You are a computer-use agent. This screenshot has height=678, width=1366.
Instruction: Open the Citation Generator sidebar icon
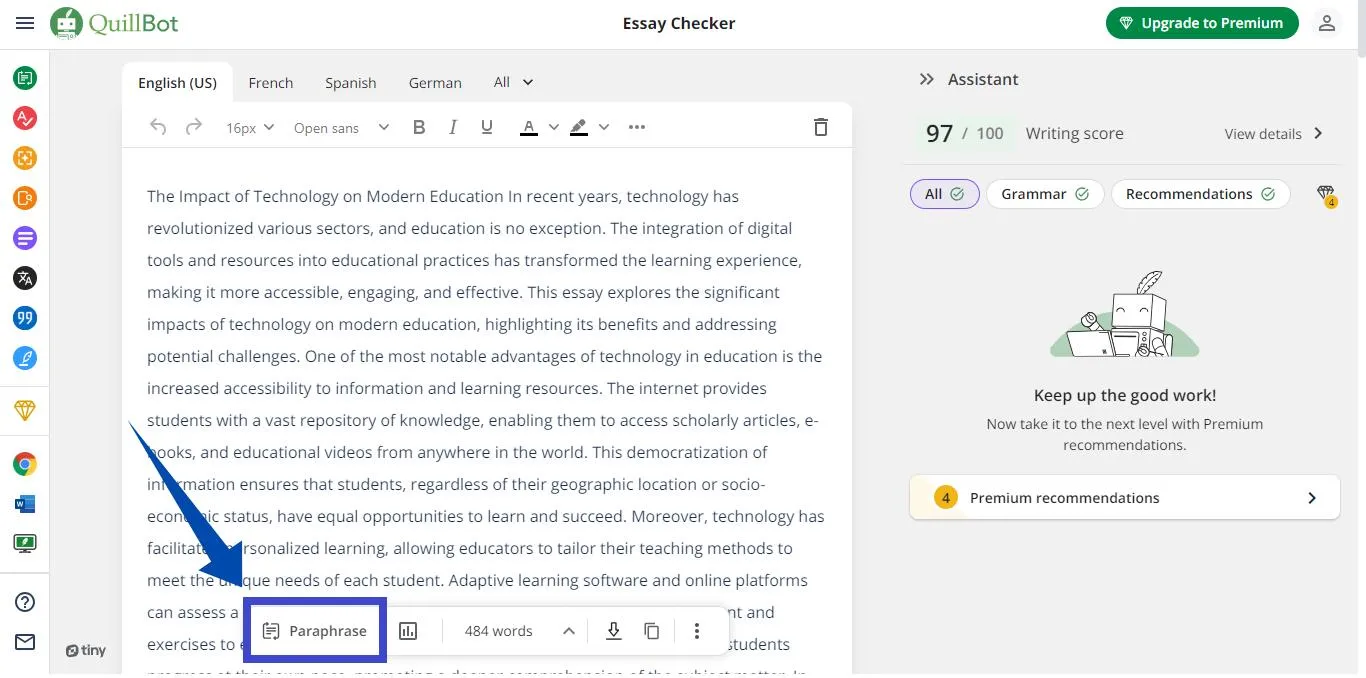point(24,318)
